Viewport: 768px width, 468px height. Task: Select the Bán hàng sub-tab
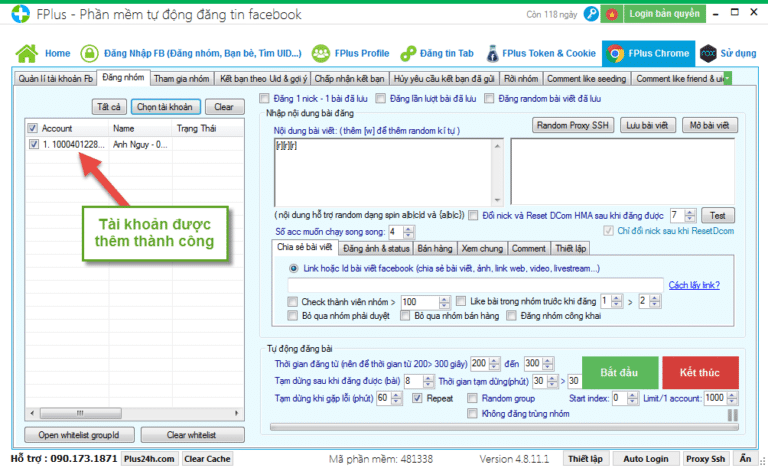tap(435, 248)
